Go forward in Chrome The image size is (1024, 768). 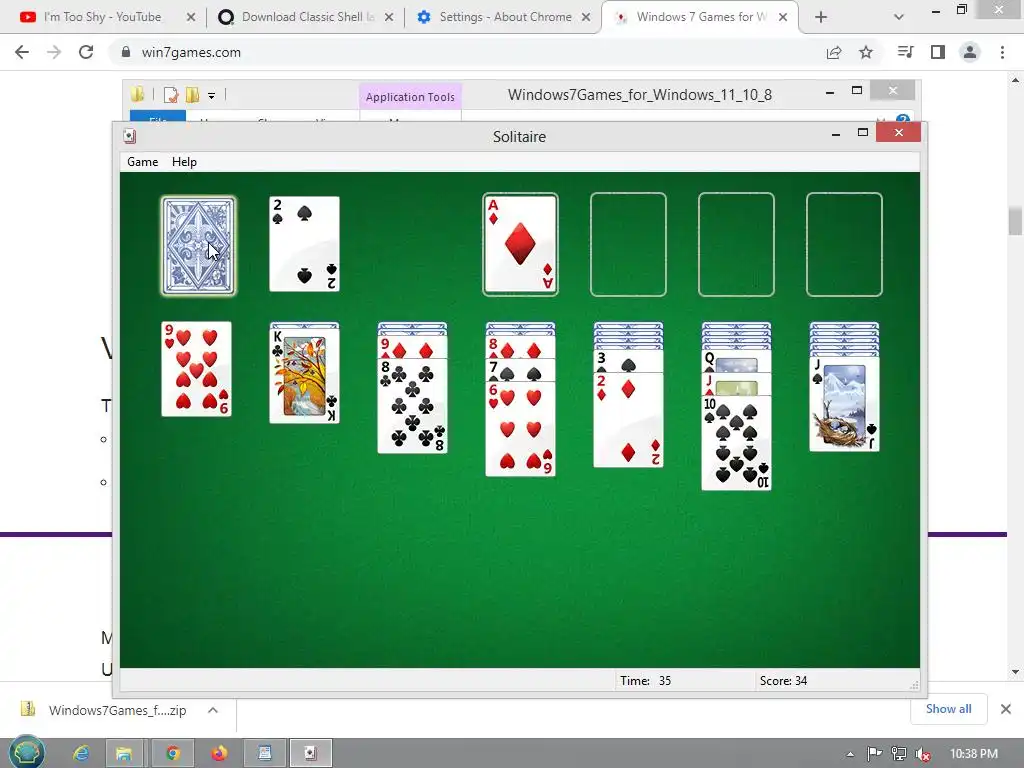pos(54,52)
